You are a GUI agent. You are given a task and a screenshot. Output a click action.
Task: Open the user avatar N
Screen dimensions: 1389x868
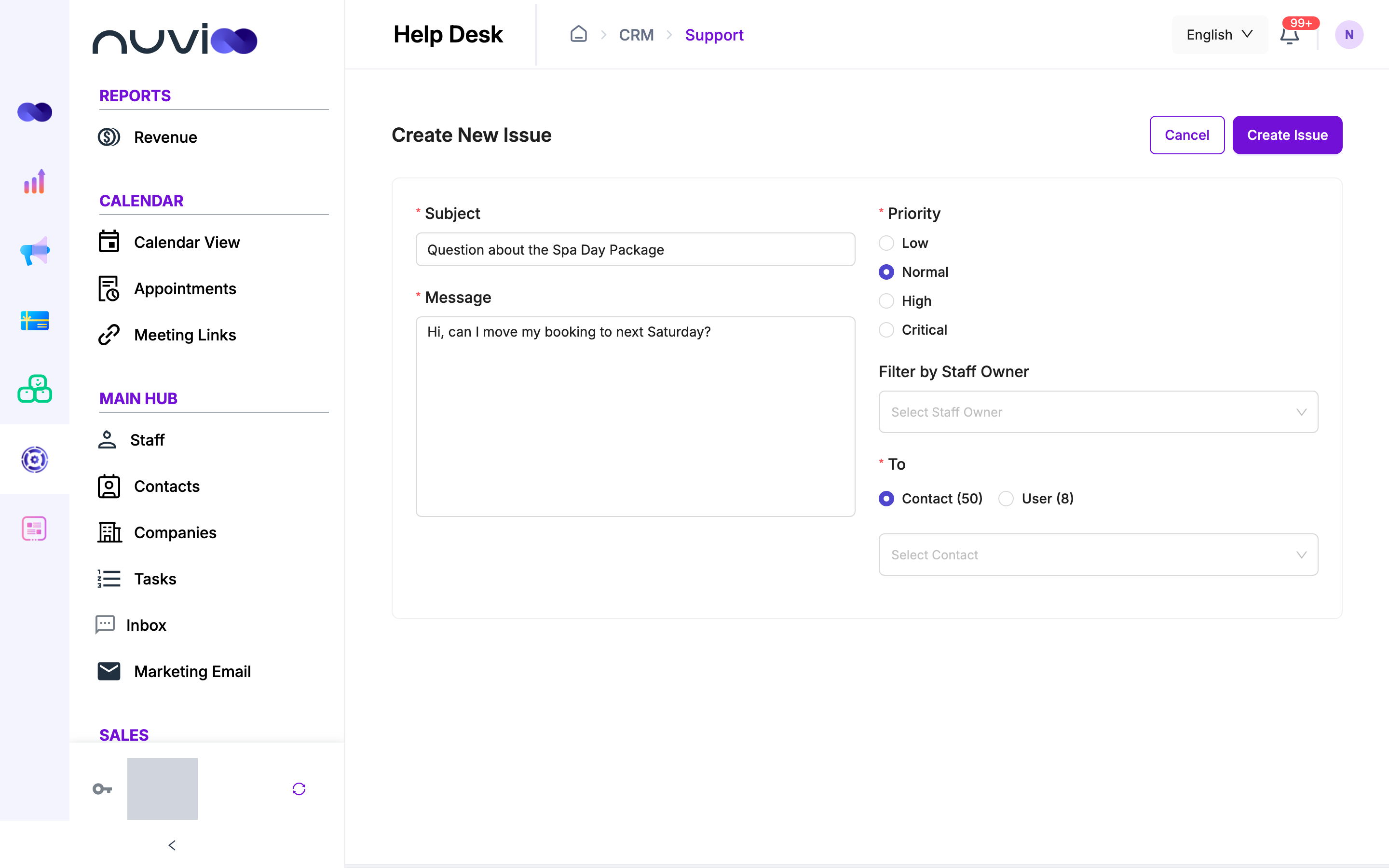[x=1349, y=35]
